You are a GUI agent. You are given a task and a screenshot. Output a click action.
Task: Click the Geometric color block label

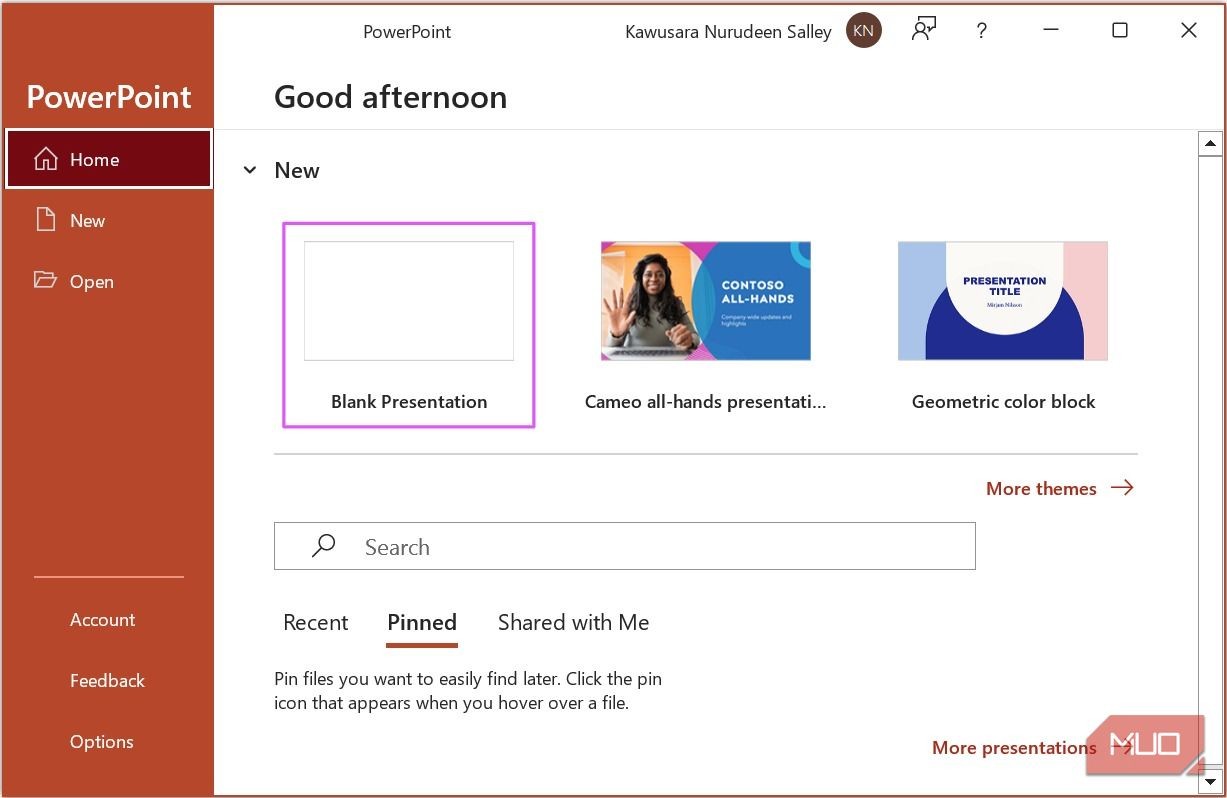click(x=1003, y=402)
